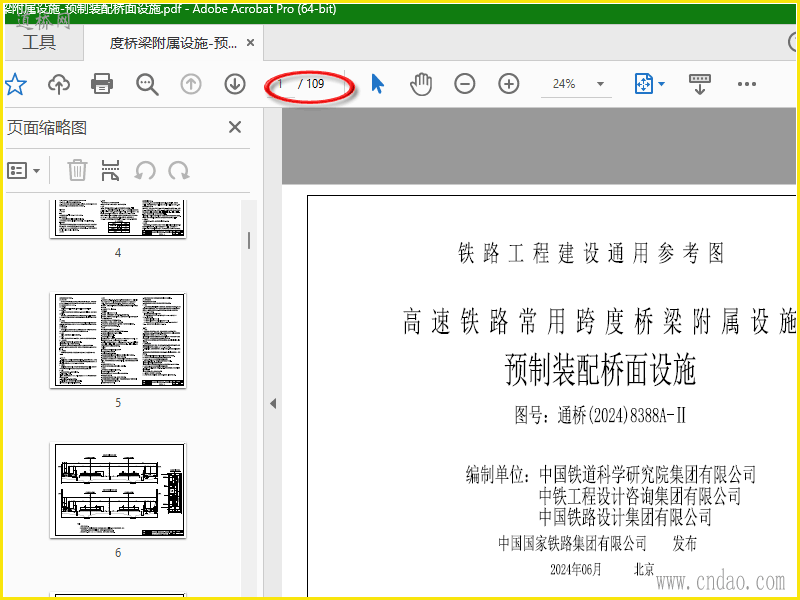Click 中铁工程设计咨询集团有限公司 text
This screenshot has height=600, width=800.
click(640, 495)
